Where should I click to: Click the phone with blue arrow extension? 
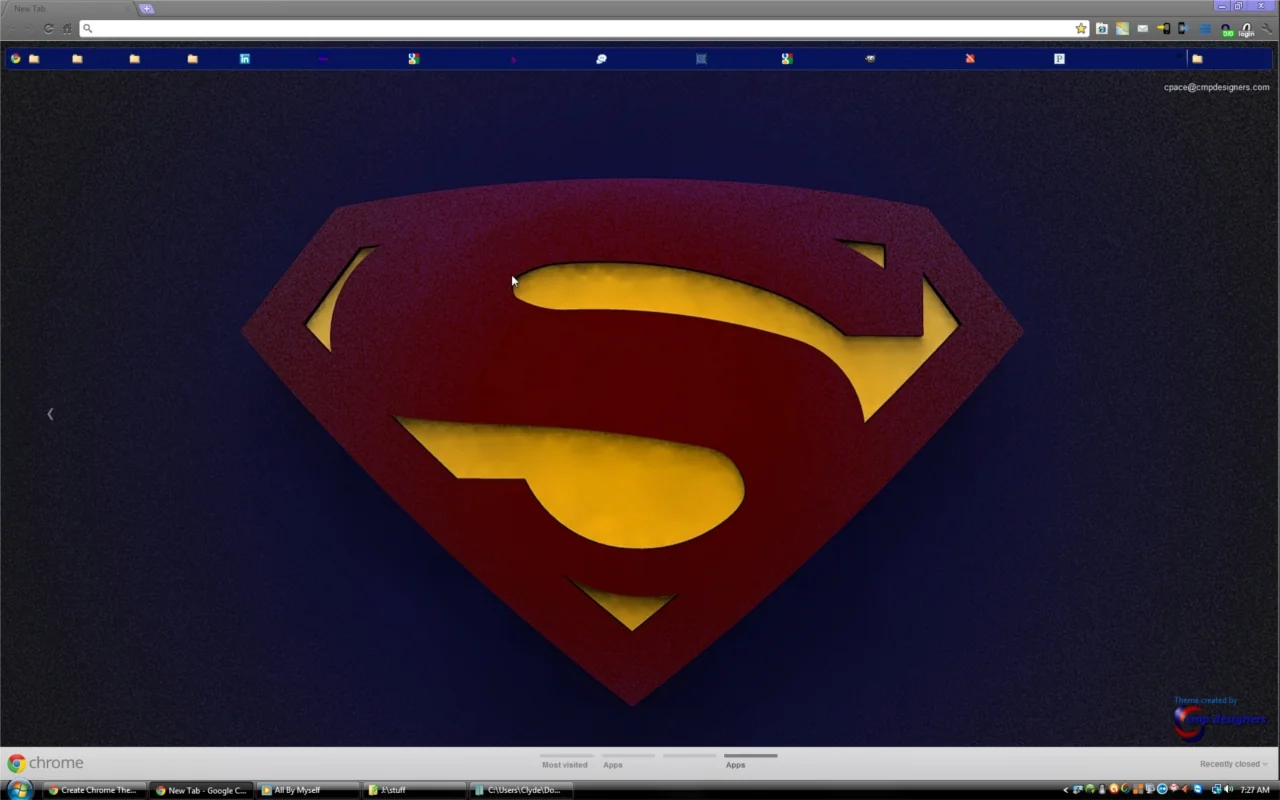click(x=1182, y=29)
